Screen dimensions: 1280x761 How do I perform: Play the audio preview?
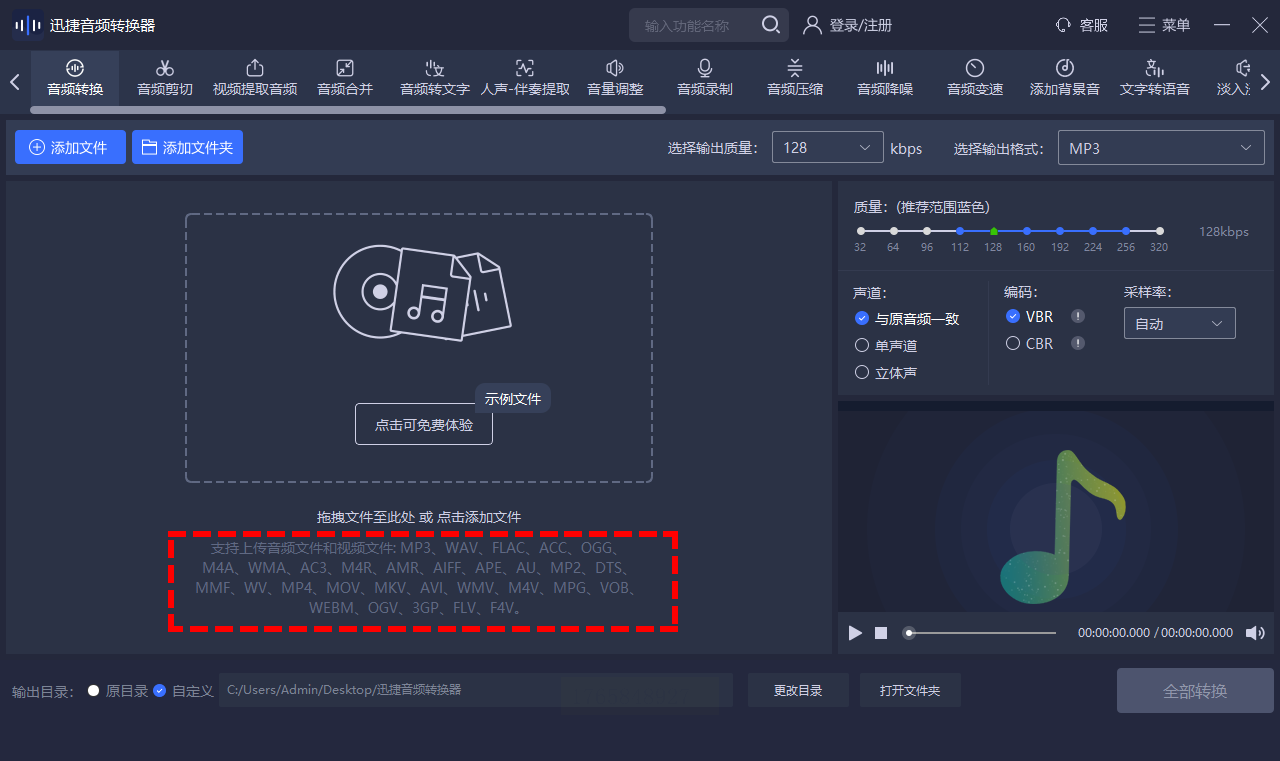pos(855,632)
